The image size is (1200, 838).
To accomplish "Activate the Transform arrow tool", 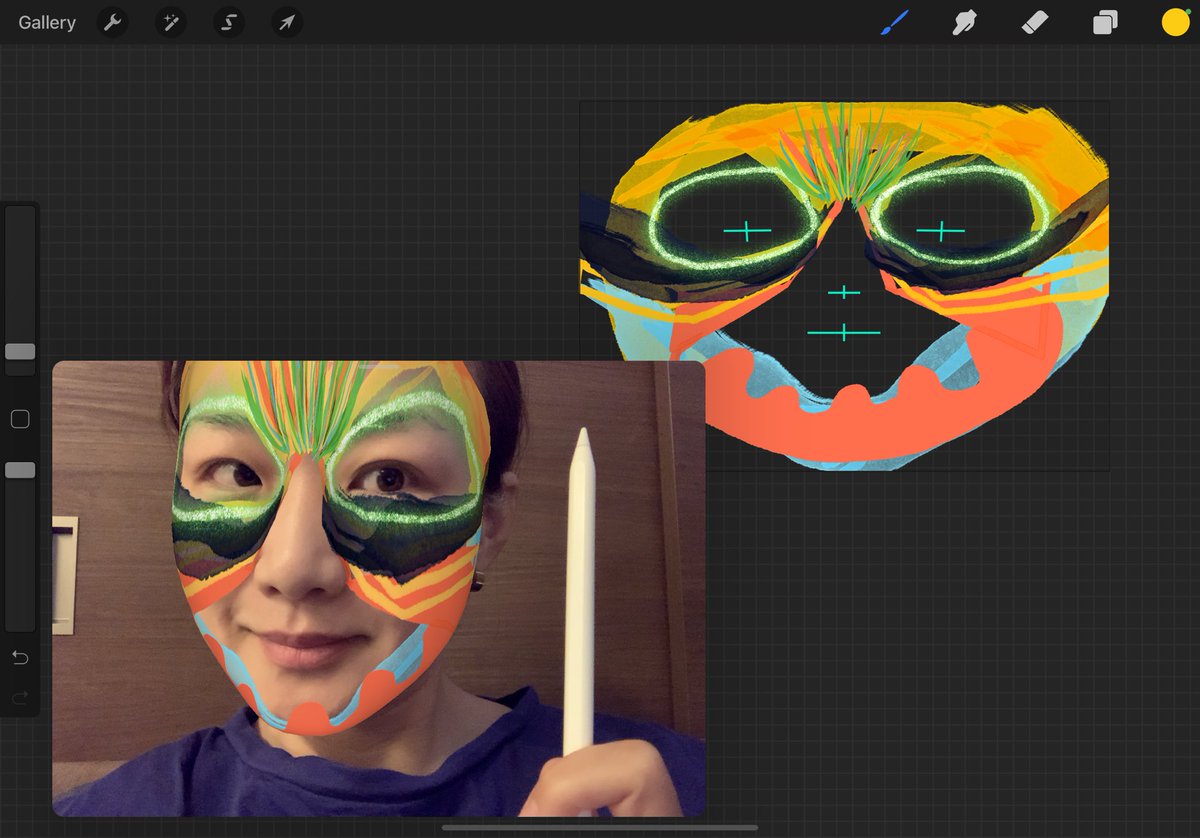I will (x=287, y=22).
